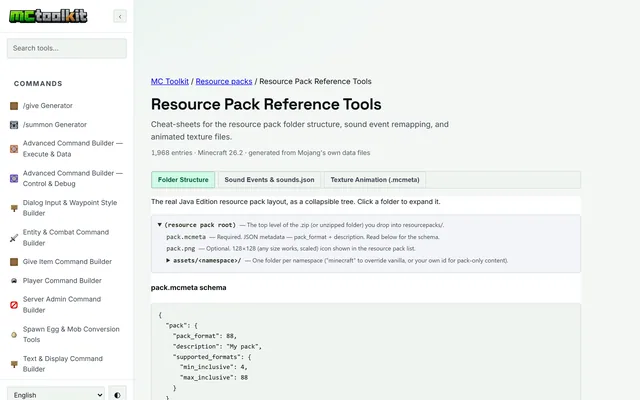Expand the assets/<namespace>/ folder
The image size is (640, 400).
tap(168, 260)
